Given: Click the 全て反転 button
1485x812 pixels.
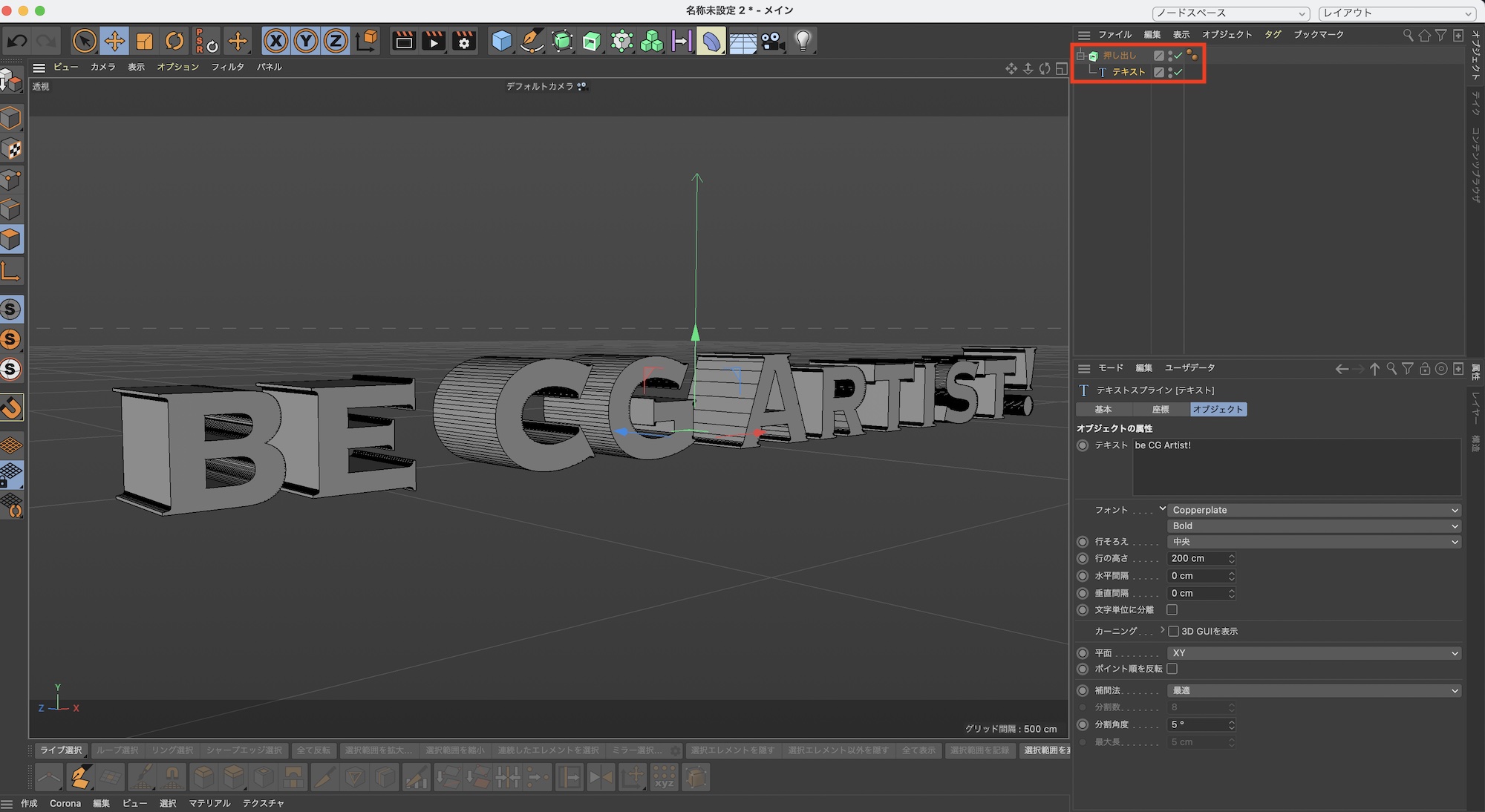Looking at the screenshot, I should [x=313, y=750].
